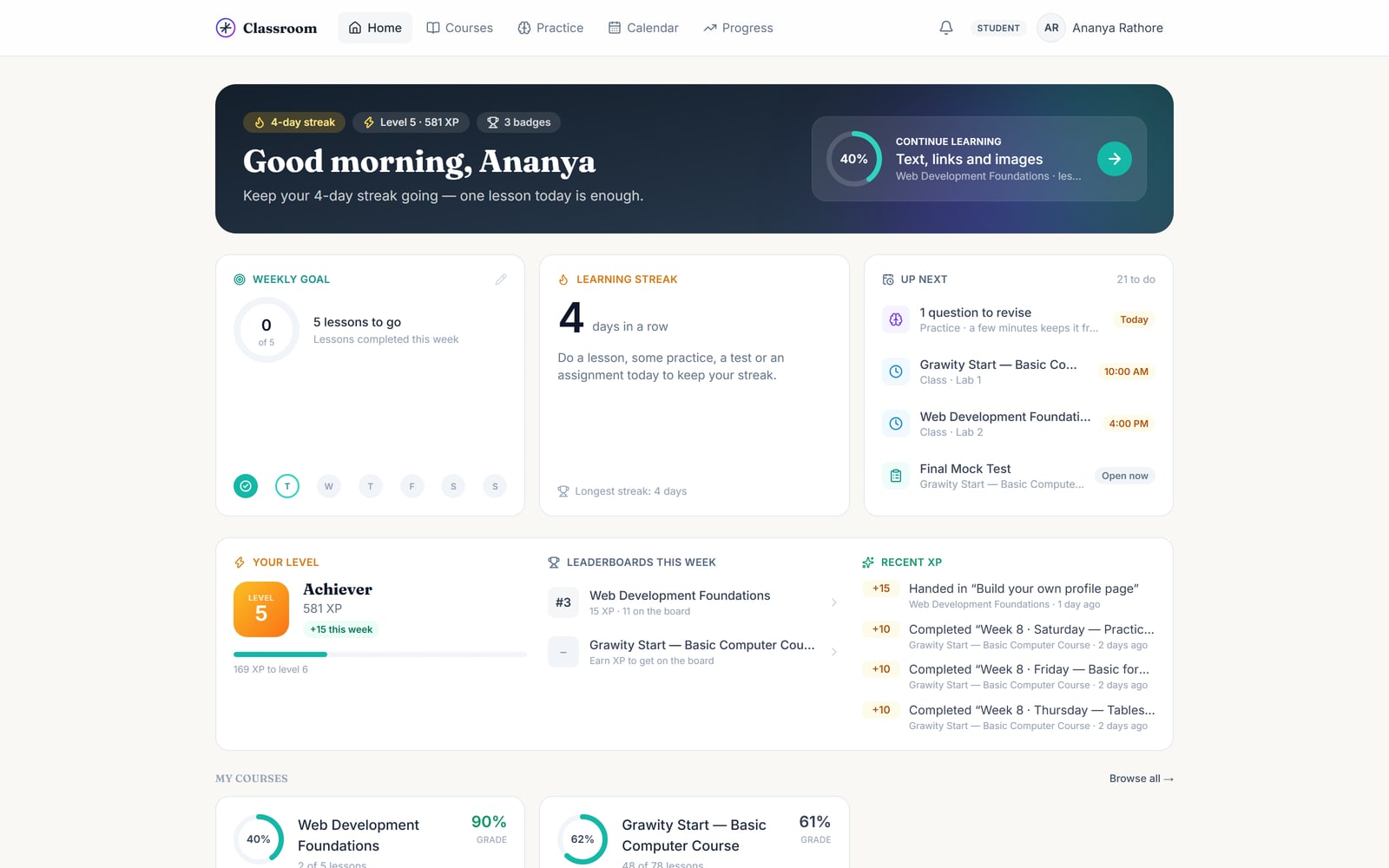Click the Classroom logo icon
1389x868 pixels.
click(x=226, y=28)
